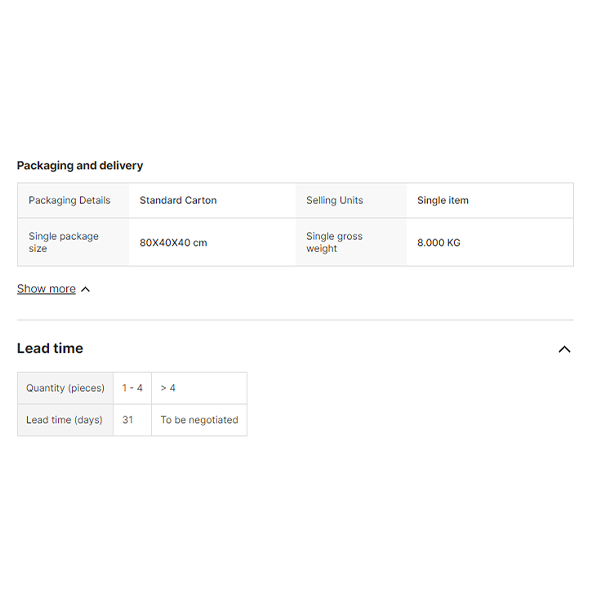Screen dimensions: 600x600
Task: Click the up chevron beside Show more
Action: pos(85,289)
